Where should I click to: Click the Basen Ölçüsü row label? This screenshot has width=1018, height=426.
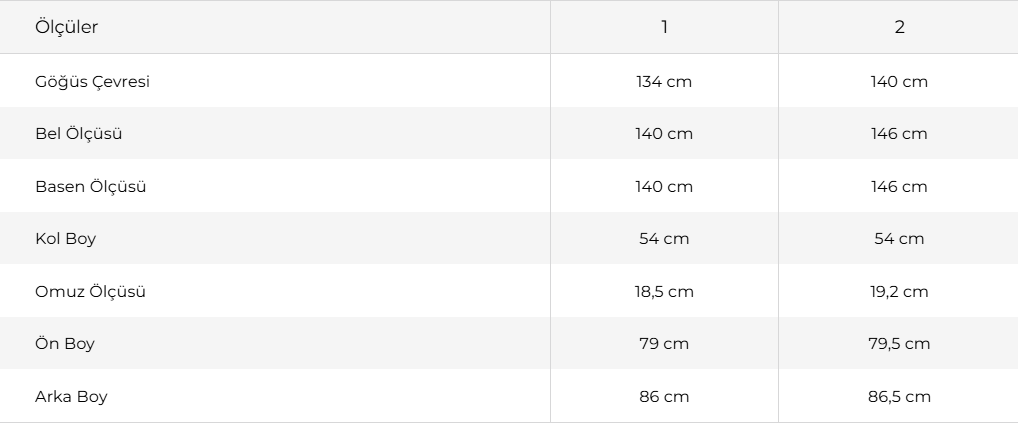pyautogui.click(x=90, y=187)
